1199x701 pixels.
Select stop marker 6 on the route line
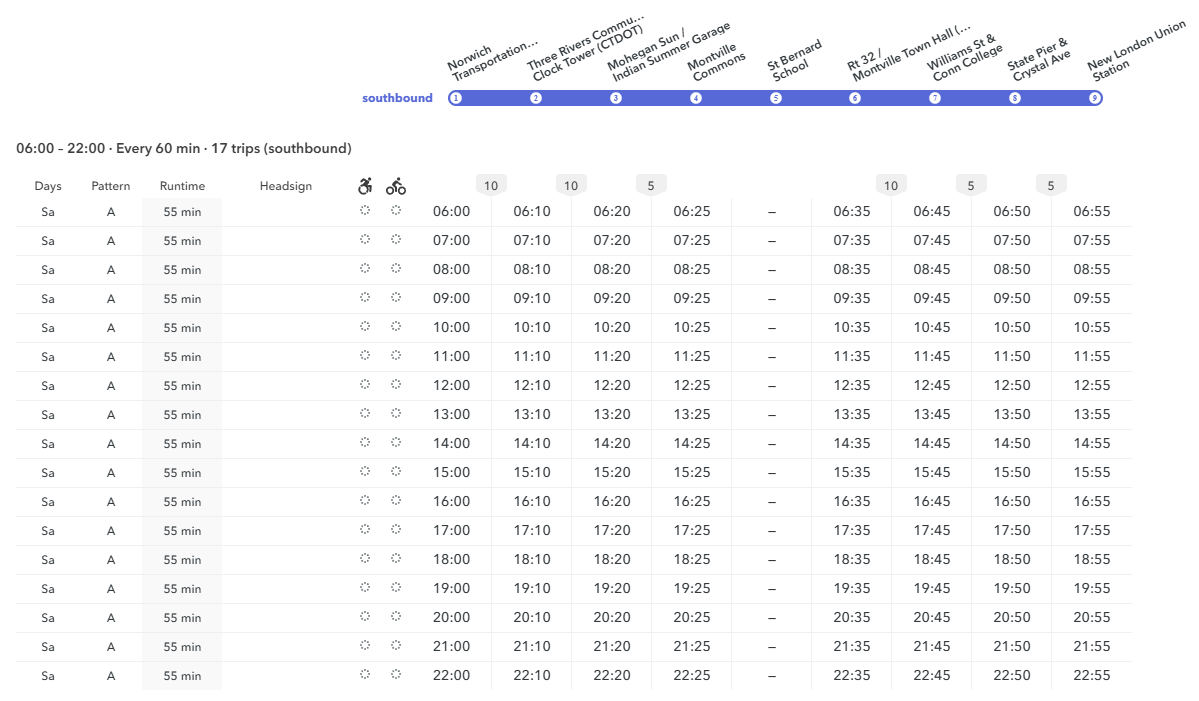pyautogui.click(x=855, y=98)
